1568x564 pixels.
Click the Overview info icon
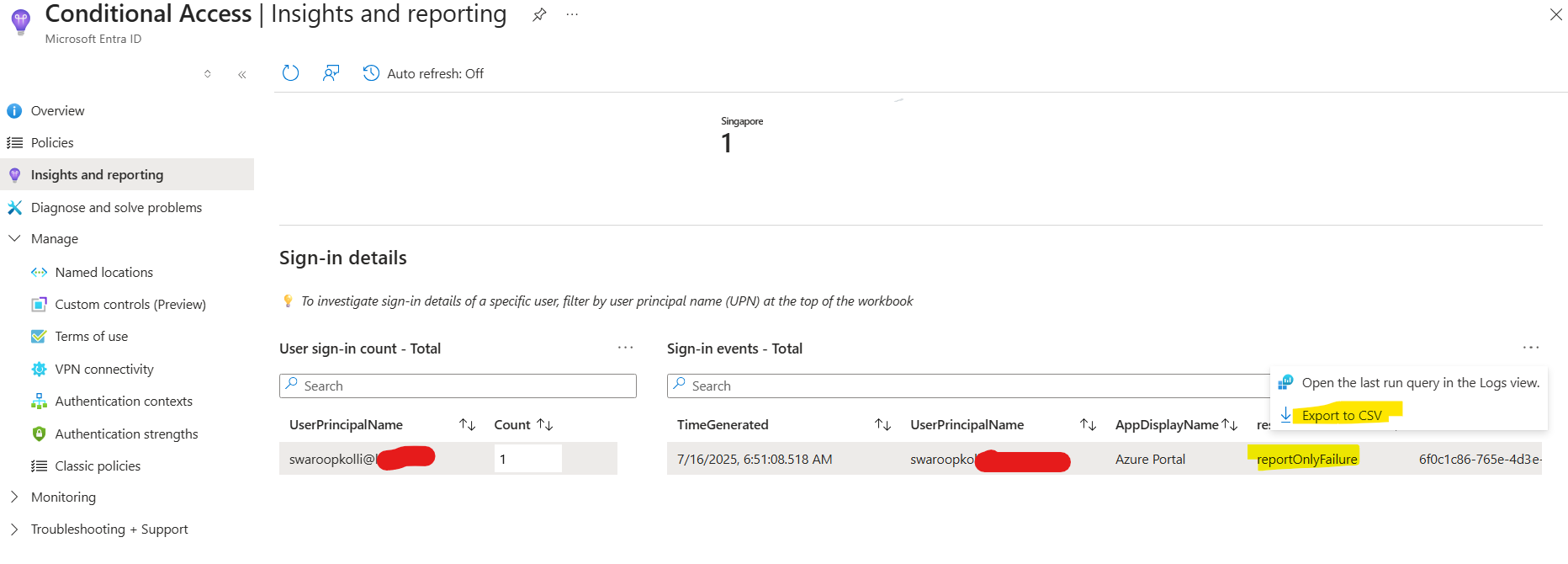pos(14,110)
